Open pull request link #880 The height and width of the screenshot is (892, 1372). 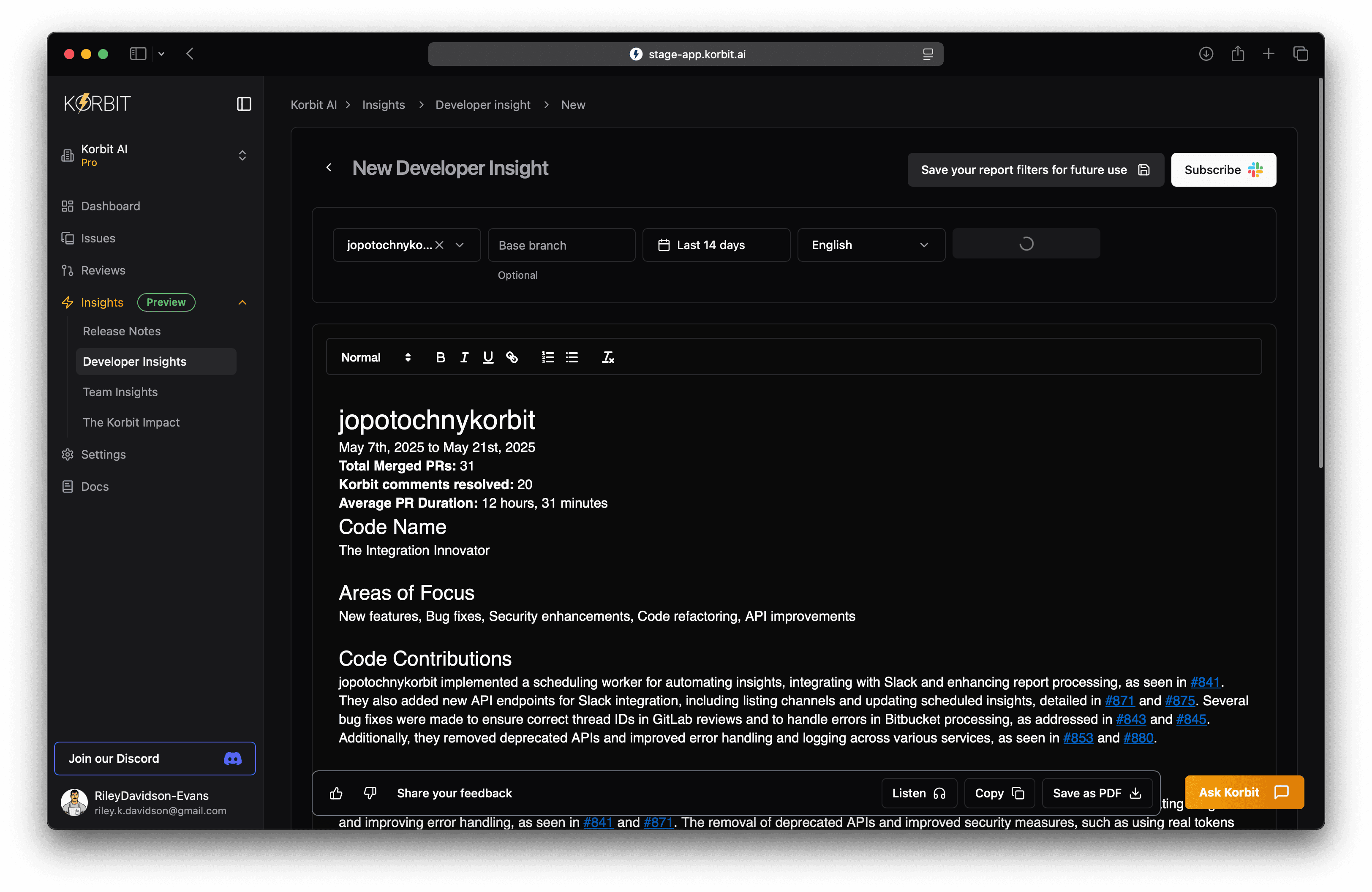[1138, 738]
